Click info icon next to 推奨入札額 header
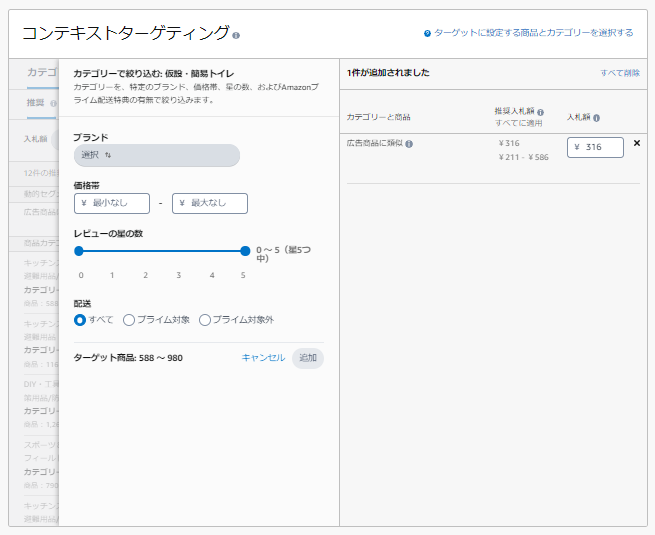 540,112
